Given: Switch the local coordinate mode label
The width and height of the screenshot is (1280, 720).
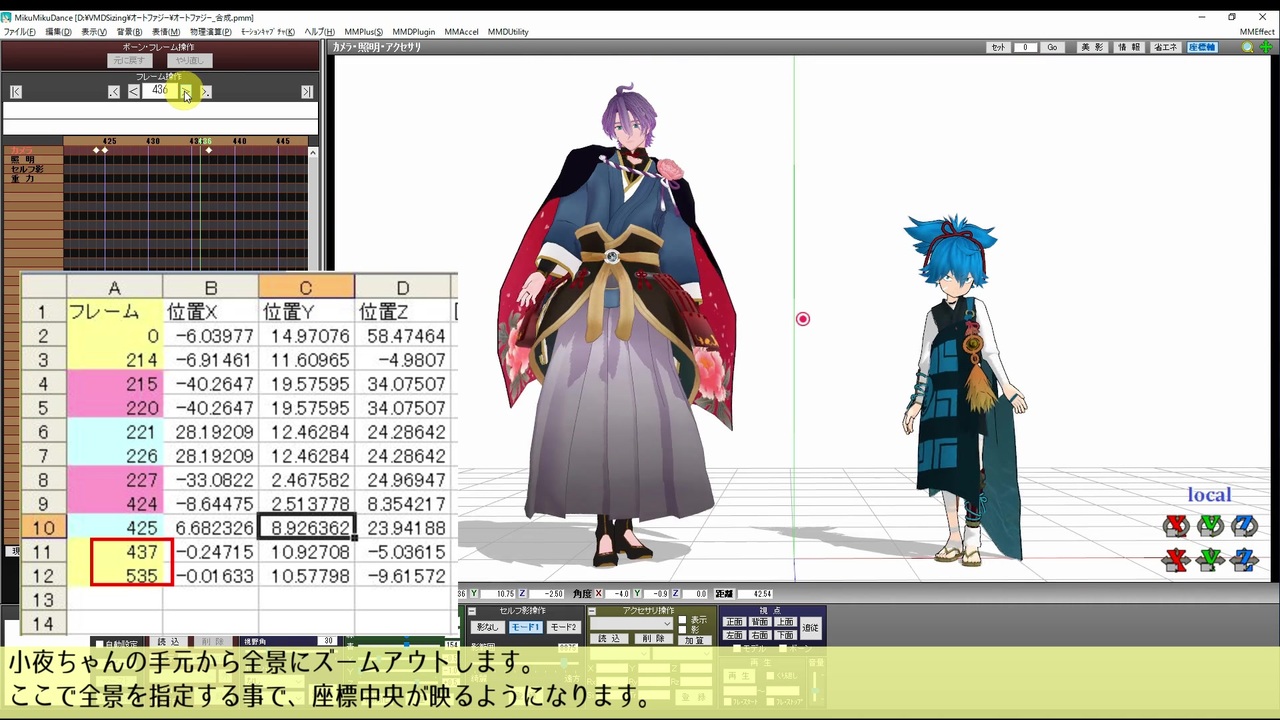Looking at the screenshot, I should tap(1209, 495).
